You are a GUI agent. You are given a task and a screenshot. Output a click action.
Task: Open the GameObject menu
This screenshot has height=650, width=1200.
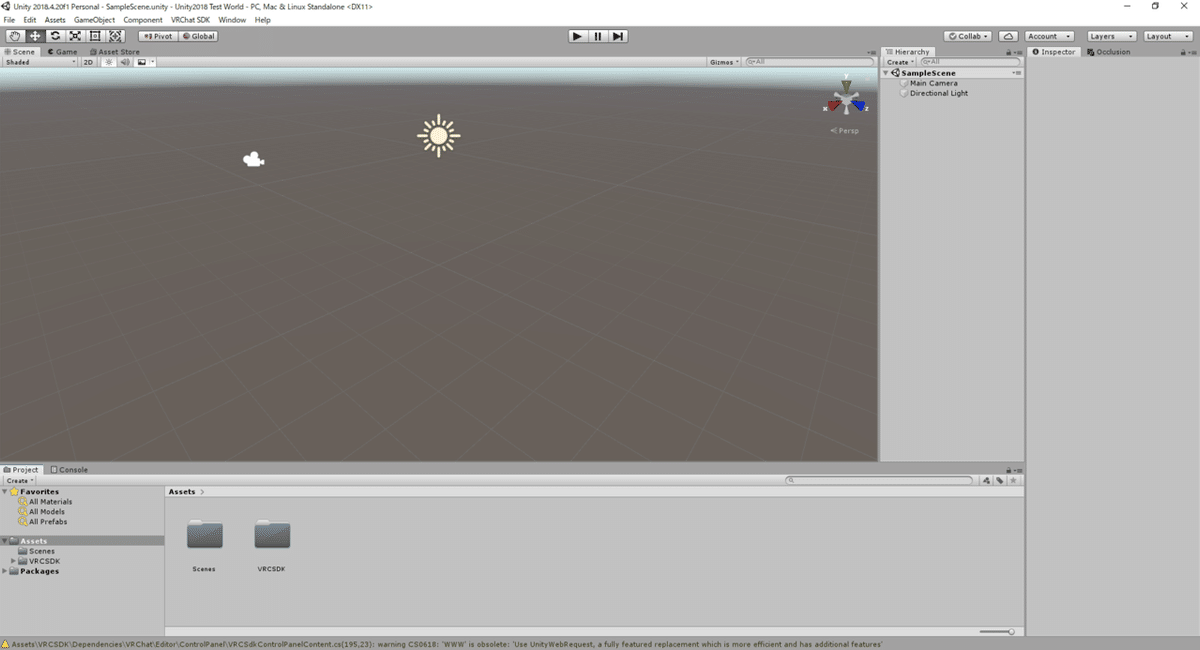94,20
